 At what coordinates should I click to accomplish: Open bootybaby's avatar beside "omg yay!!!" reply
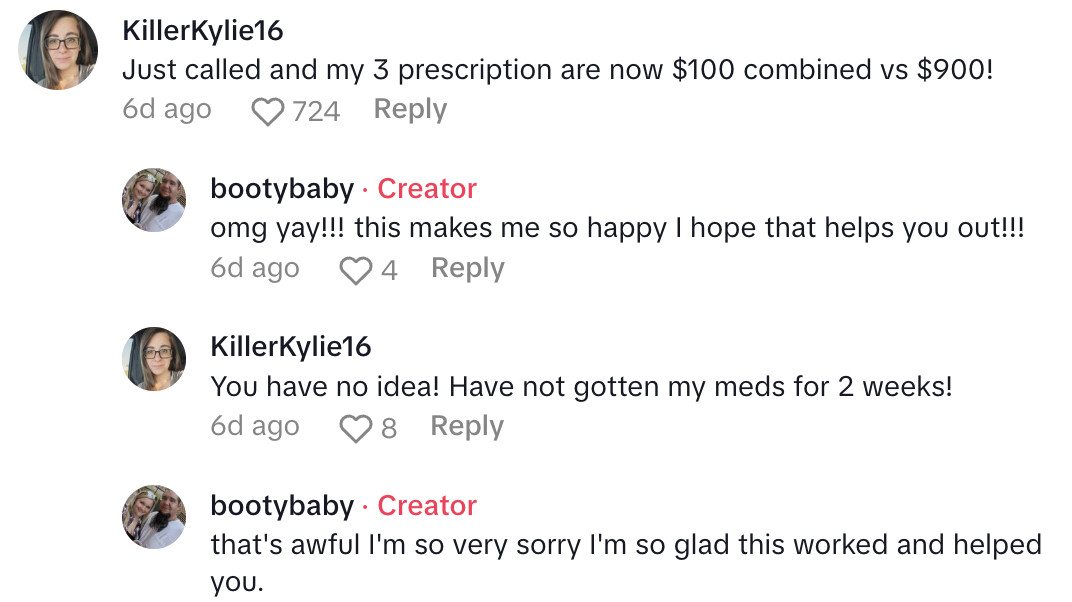(154, 201)
